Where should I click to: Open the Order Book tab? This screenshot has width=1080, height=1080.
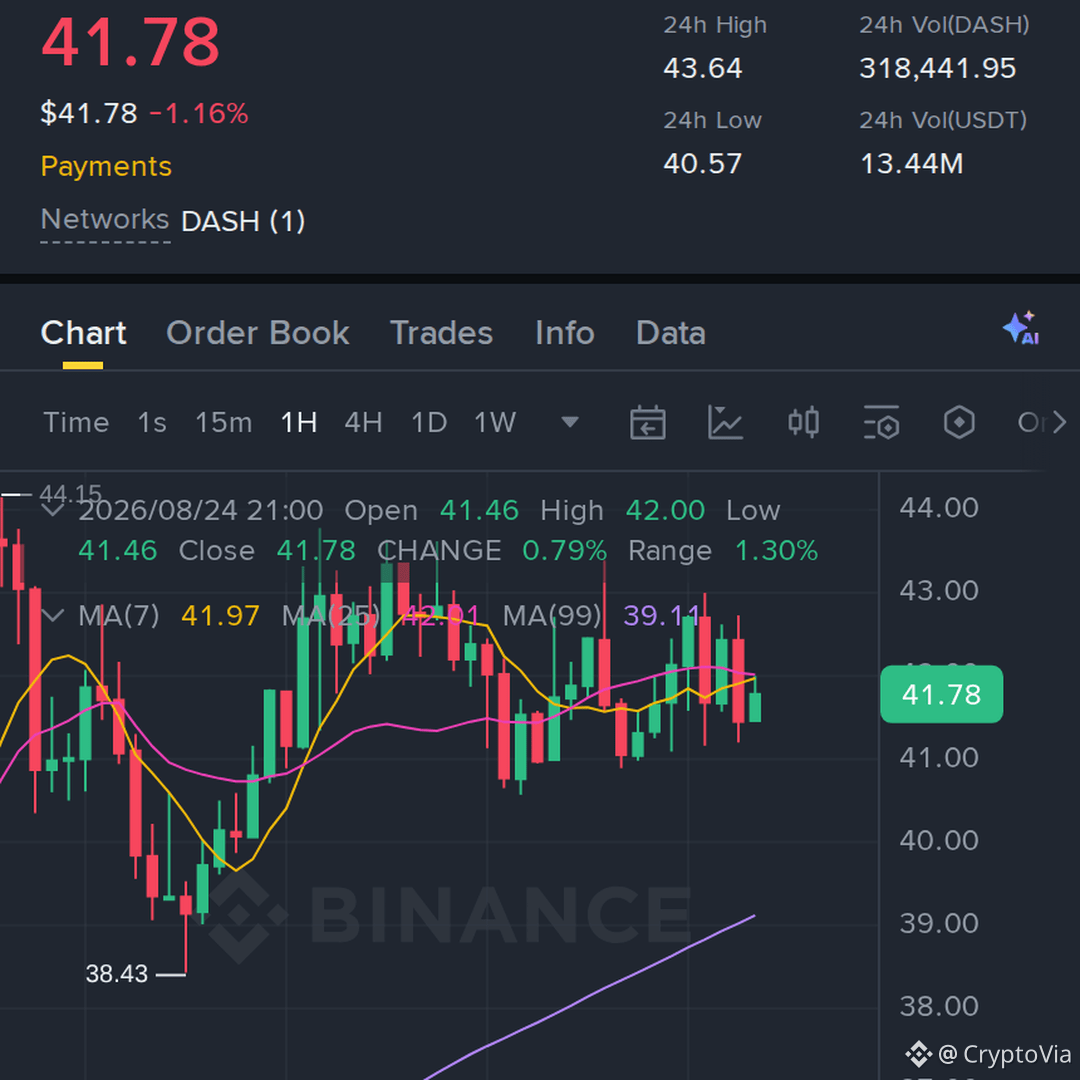258,333
